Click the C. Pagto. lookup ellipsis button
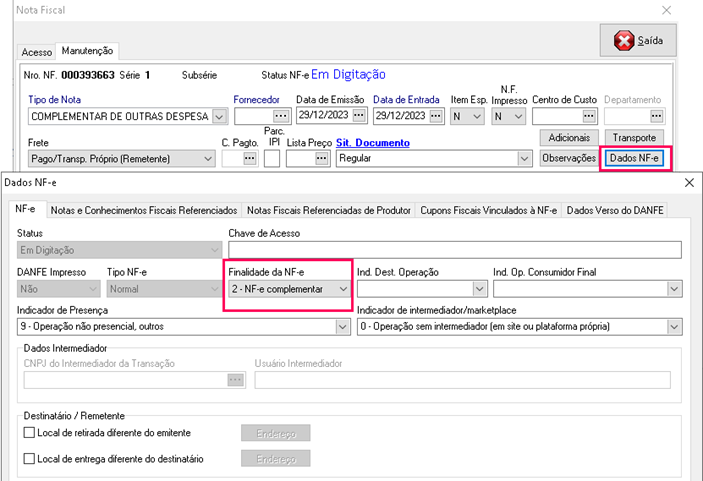The height and width of the screenshot is (481, 703). [x=250, y=158]
